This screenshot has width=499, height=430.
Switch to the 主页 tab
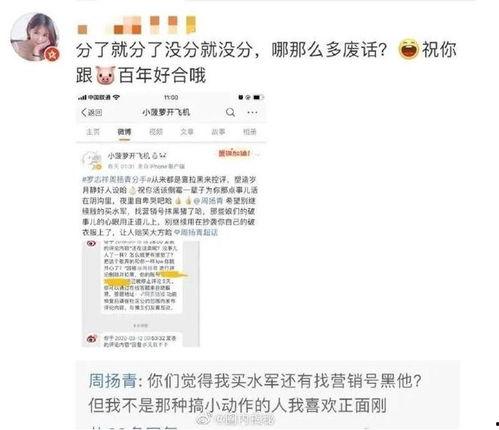click(x=93, y=132)
